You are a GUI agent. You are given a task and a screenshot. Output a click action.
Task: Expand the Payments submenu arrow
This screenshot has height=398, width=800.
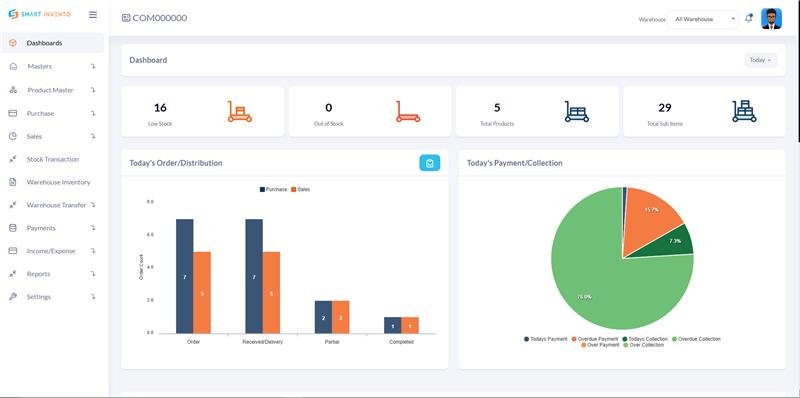[x=93, y=228]
